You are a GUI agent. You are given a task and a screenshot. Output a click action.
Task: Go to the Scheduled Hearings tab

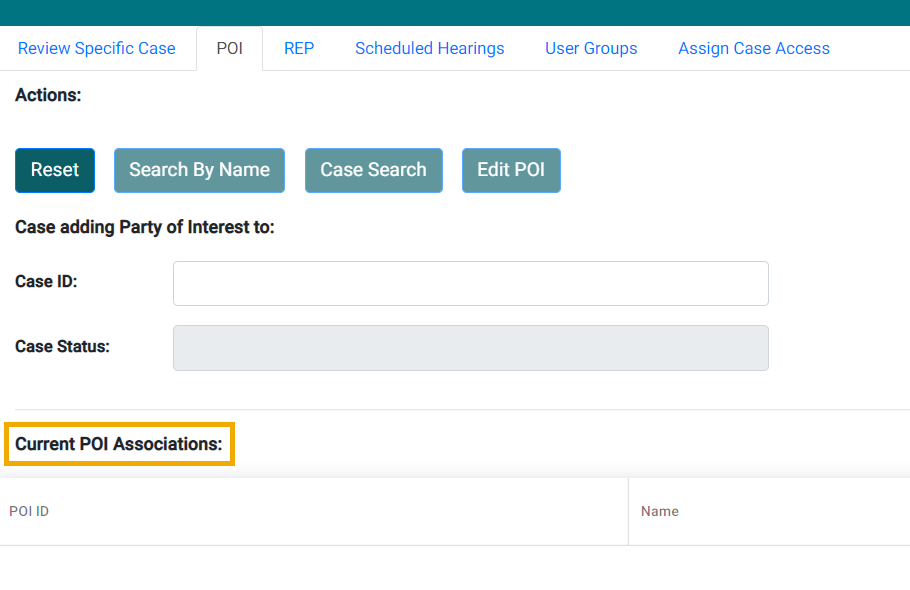coord(429,48)
